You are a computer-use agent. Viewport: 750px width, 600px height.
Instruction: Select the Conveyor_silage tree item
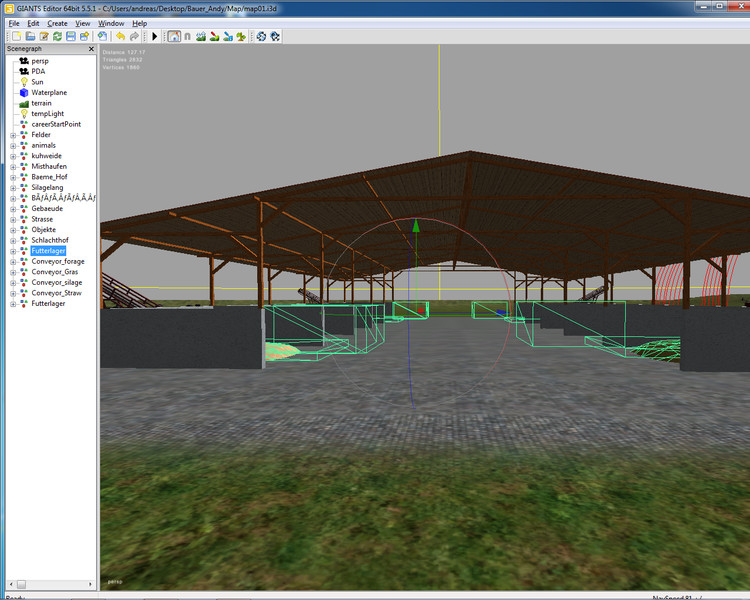tap(56, 282)
